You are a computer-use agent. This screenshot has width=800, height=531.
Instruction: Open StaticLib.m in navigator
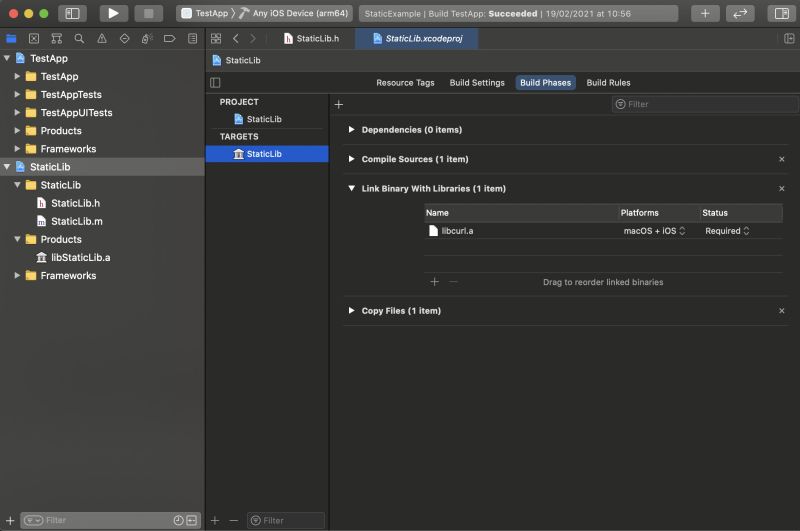(77, 221)
